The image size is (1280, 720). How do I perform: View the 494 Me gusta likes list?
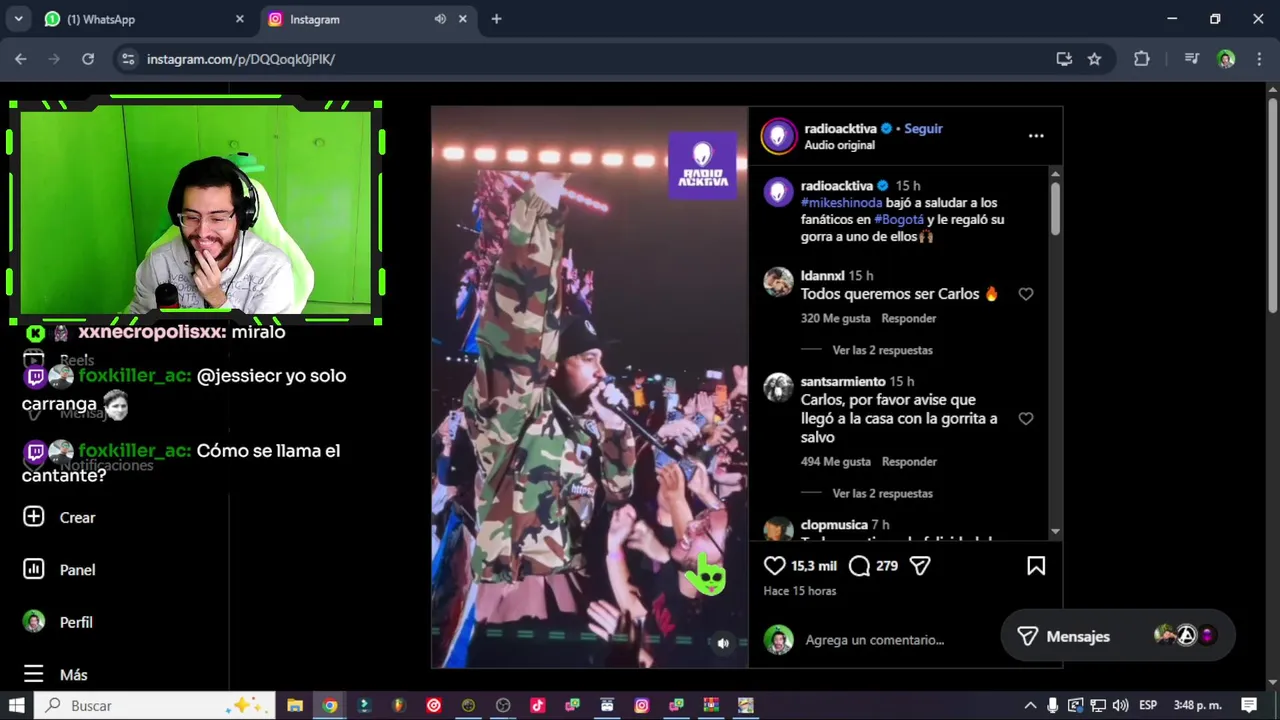pyautogui.click(x=835, y=461)
